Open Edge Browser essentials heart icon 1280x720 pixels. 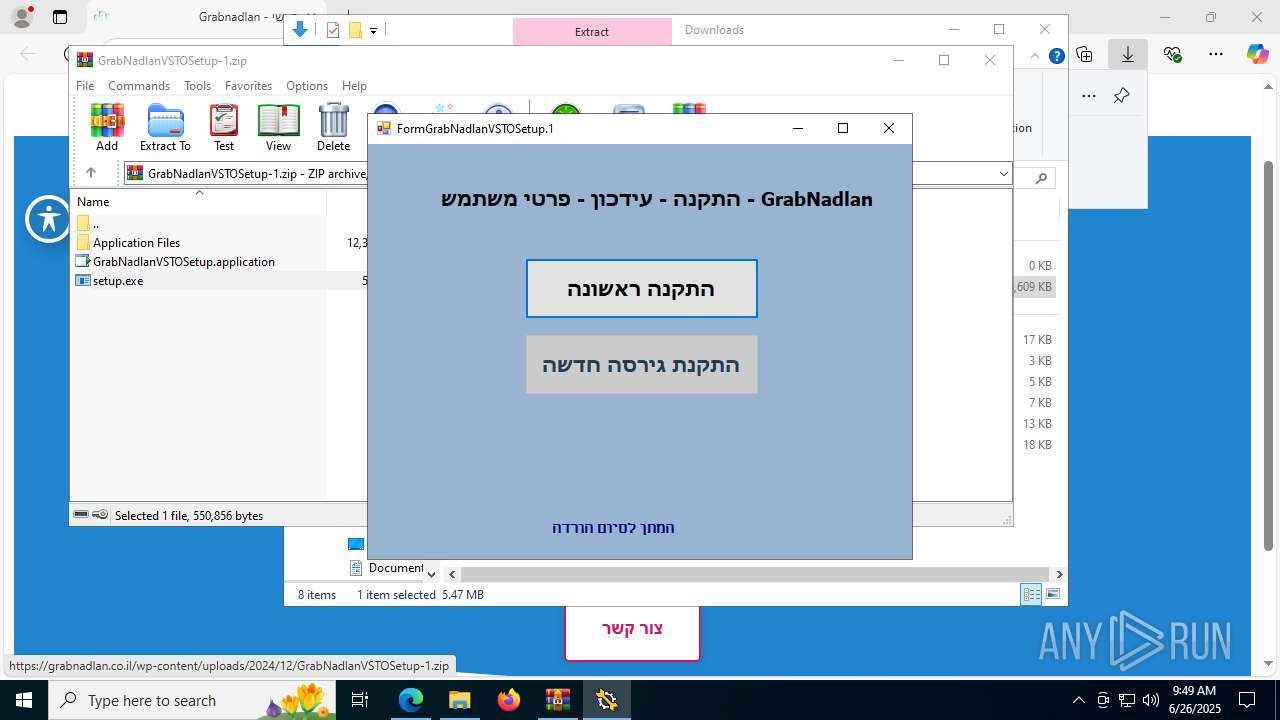1172,55
